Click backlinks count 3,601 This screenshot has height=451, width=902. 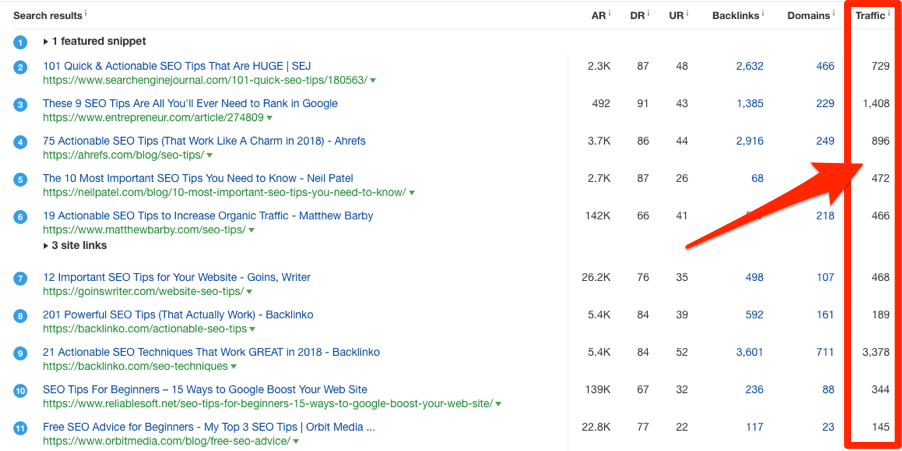tap(750, 353)
